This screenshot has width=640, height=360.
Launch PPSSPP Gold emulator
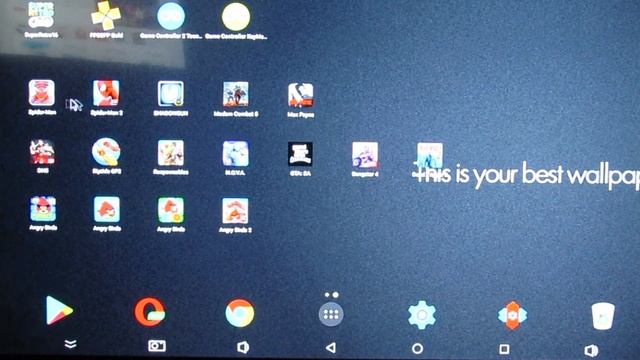[x=106, y=16]
